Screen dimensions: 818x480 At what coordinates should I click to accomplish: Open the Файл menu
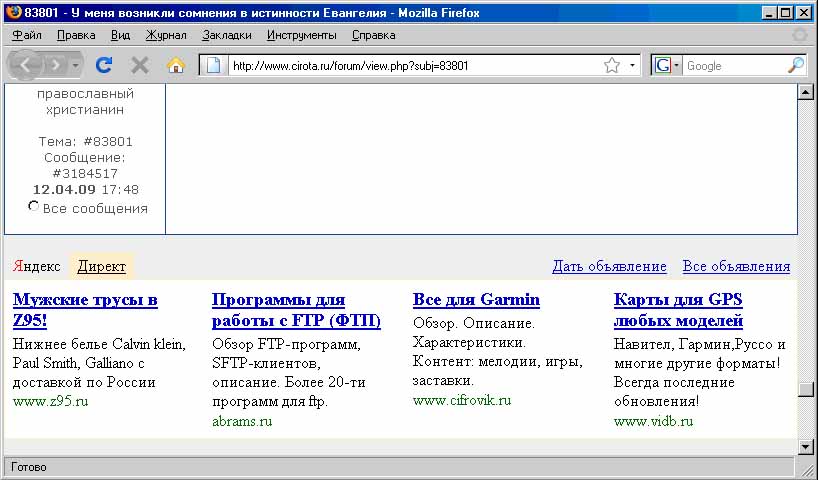coord(27,35)
